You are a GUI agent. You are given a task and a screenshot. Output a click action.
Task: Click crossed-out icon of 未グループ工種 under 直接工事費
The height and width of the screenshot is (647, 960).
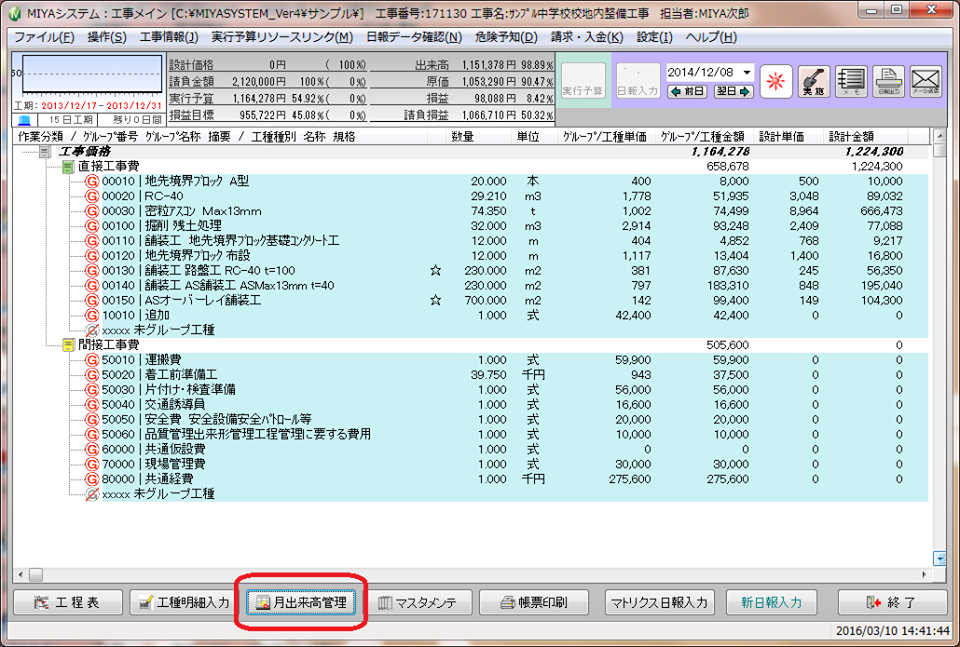coord(92,330)
